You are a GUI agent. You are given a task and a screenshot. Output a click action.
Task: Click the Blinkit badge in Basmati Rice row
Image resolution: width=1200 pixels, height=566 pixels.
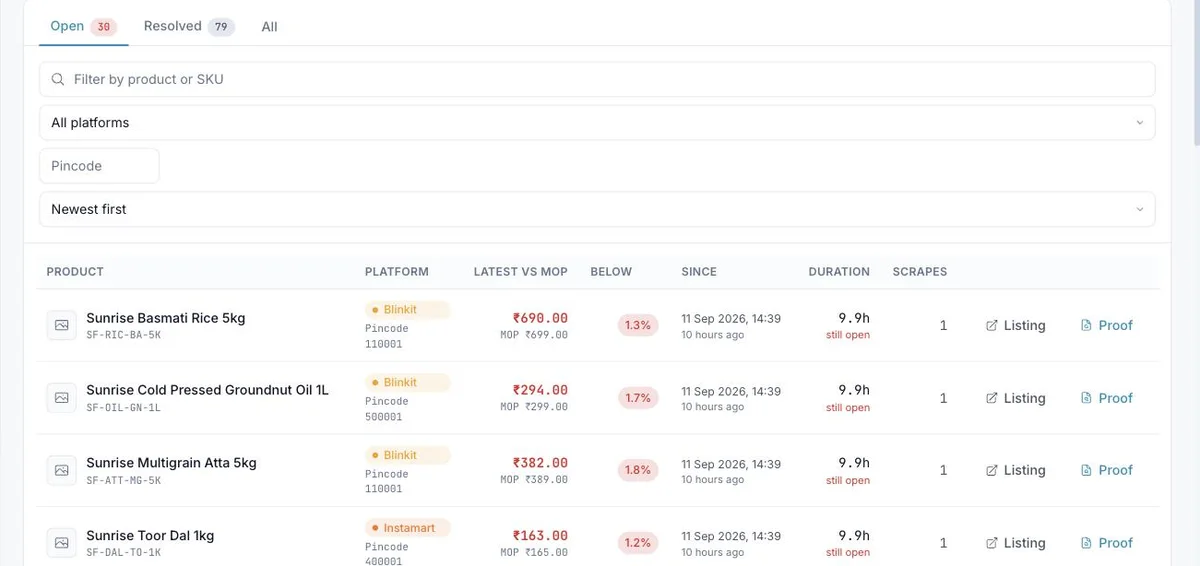(407, 310)
